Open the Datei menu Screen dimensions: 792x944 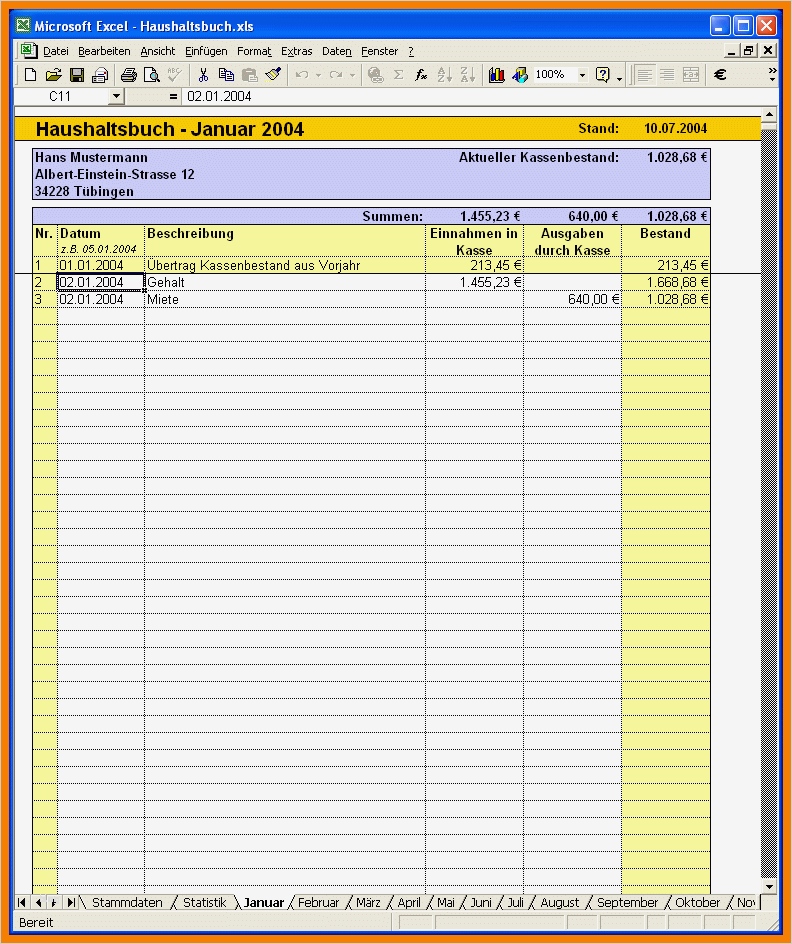pos(56,51)
